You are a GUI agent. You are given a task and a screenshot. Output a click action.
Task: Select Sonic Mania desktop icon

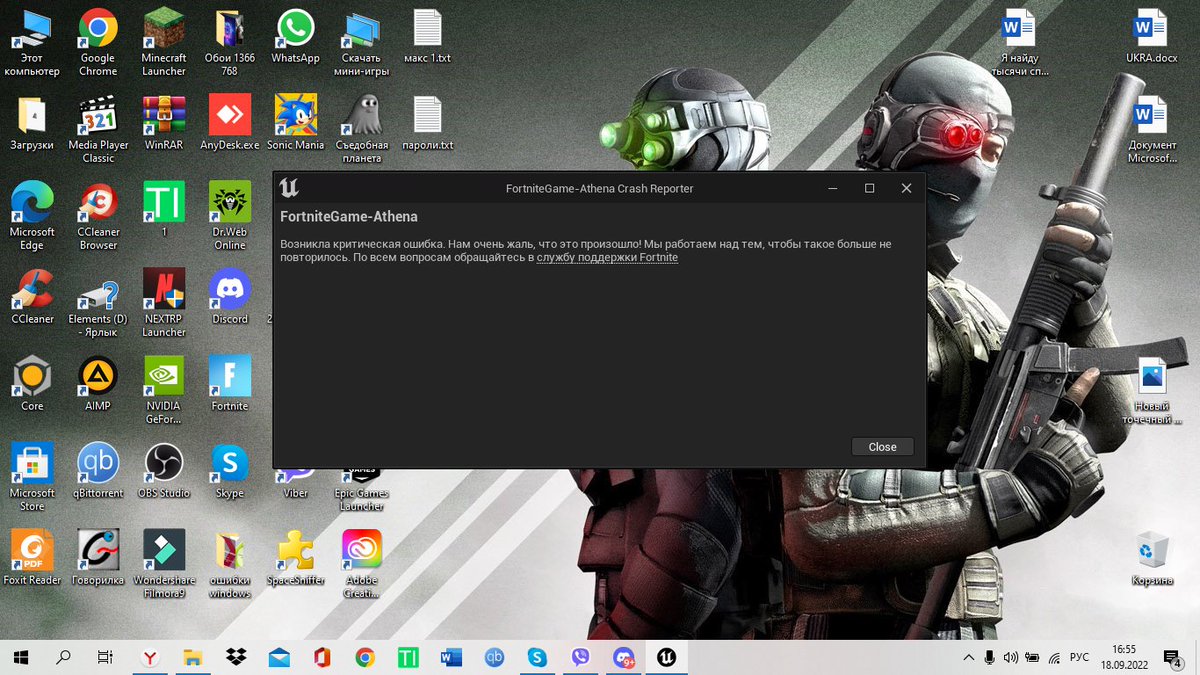click(x=295, y=123)
